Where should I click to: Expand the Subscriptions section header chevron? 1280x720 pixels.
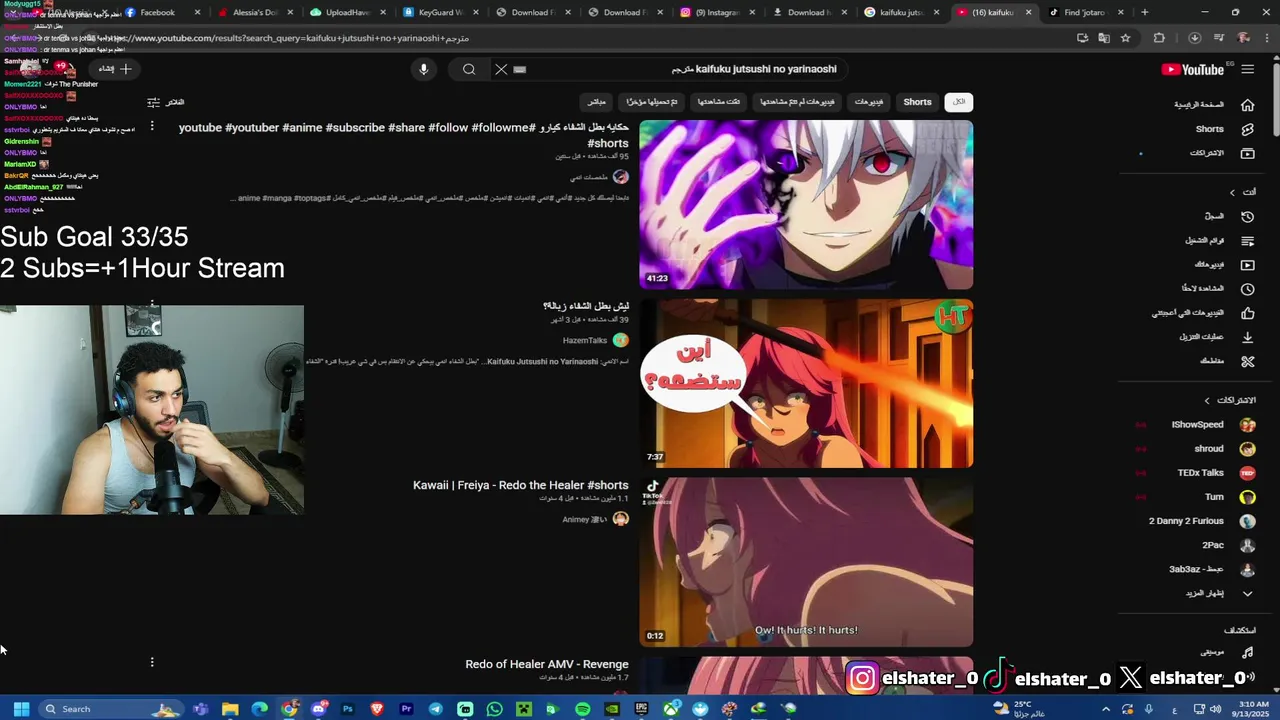[x=1207, y=400]
